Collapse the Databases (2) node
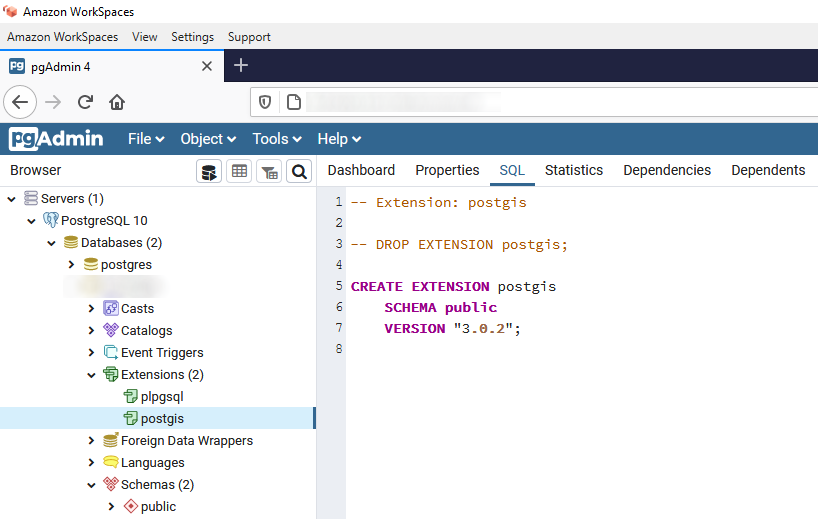The height and width of the screenshot is (519, 818). coord(51,243)
